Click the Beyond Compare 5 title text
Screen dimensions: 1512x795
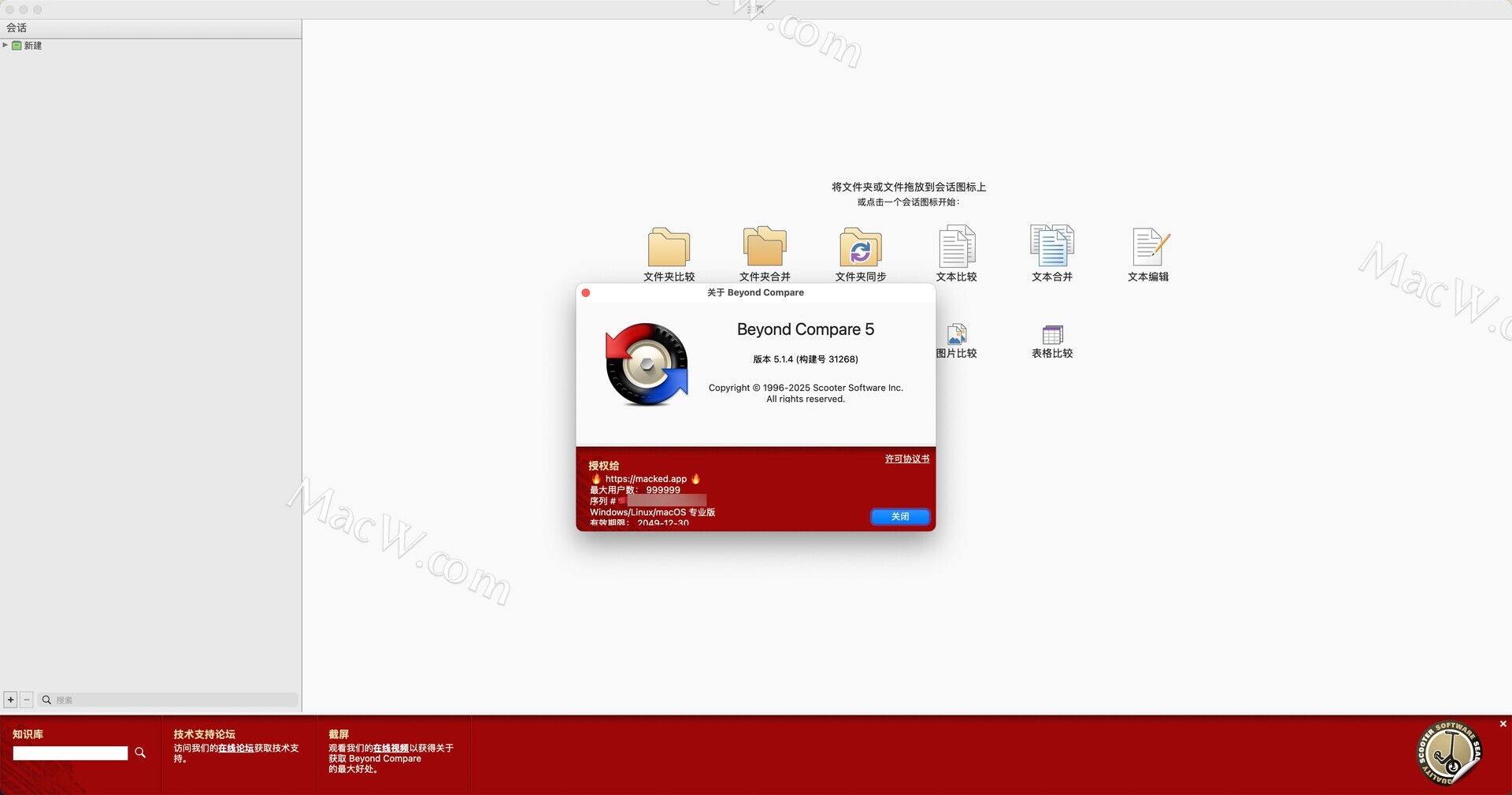coord(806,329)
